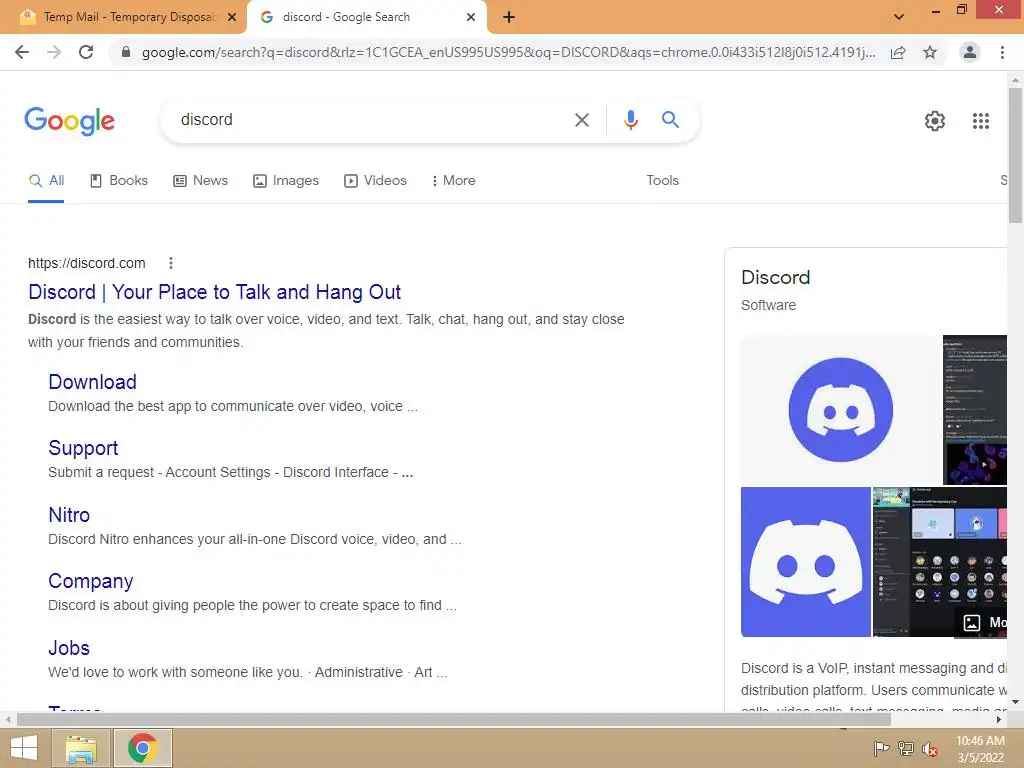Click the horizontal scrollbar thumb
Image resolution: width=1024 pixels, height=768 pixels.
pyautogui.click(x=454, y=720)
